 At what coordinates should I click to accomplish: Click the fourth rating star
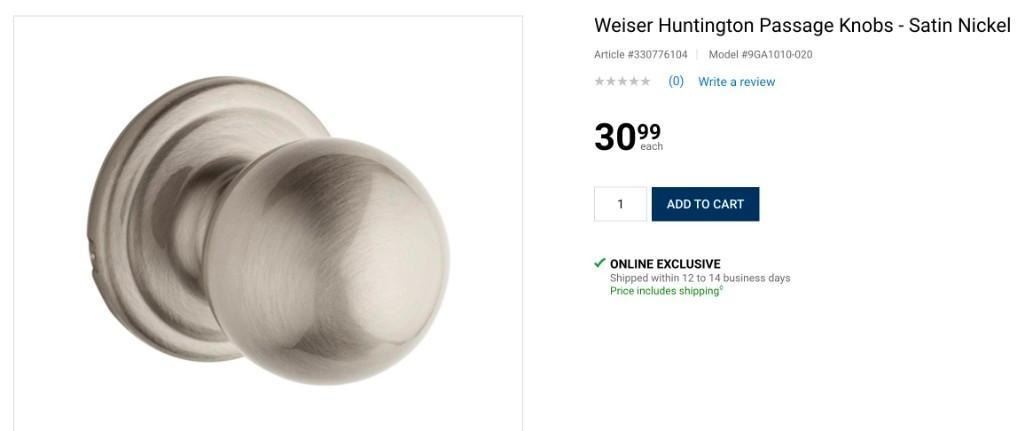coord(633,82)
